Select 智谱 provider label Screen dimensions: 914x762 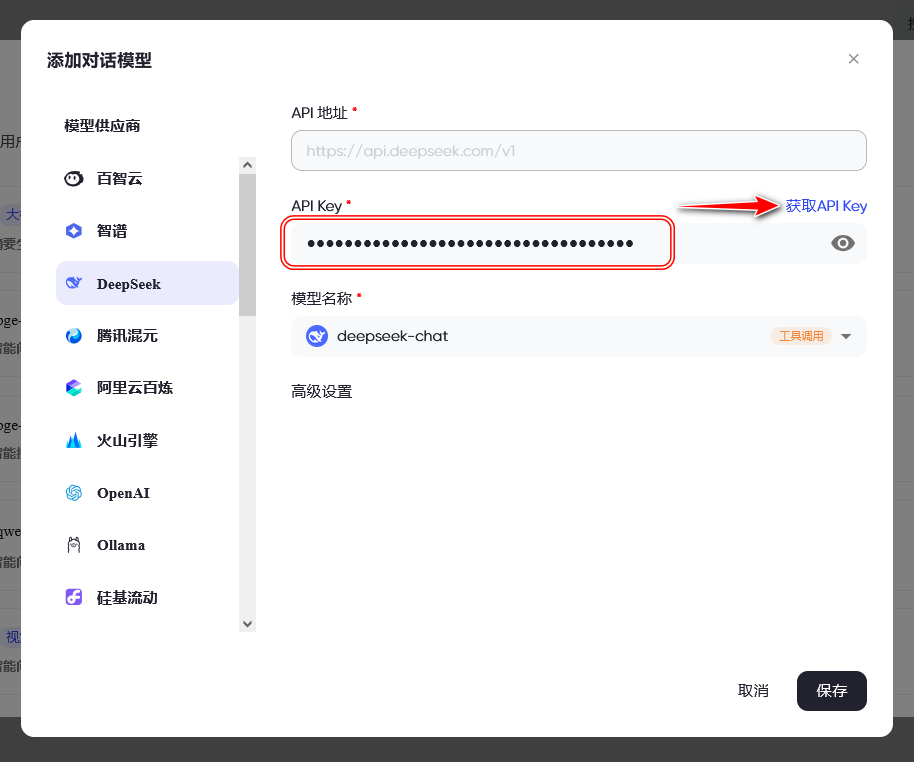click(x=112, y=231)
